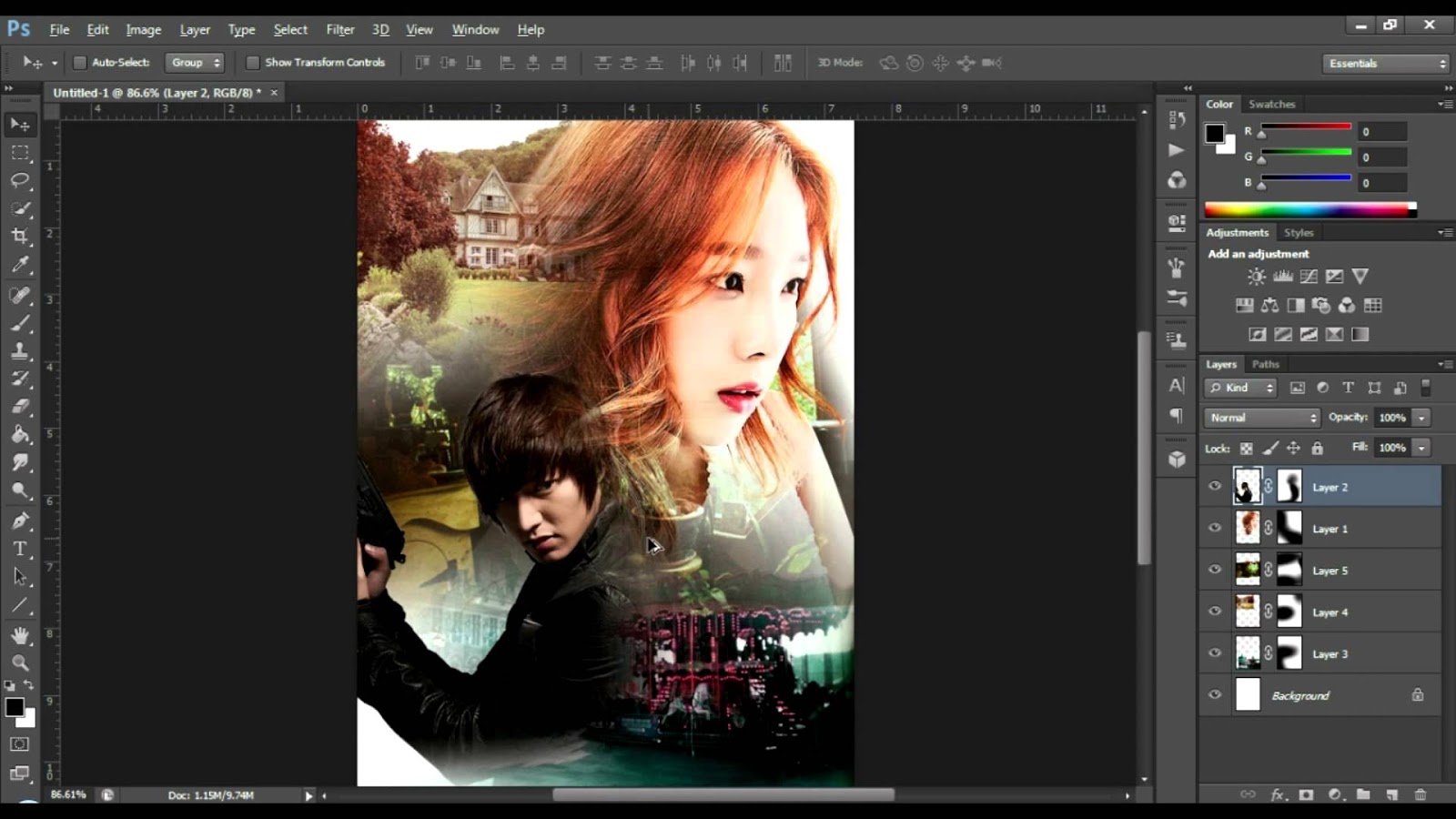The height and width of the screenshot is (819, 1456).
Task: Click the Layer 1 mask thumbnail
Action: click(x=1289, y=529)
